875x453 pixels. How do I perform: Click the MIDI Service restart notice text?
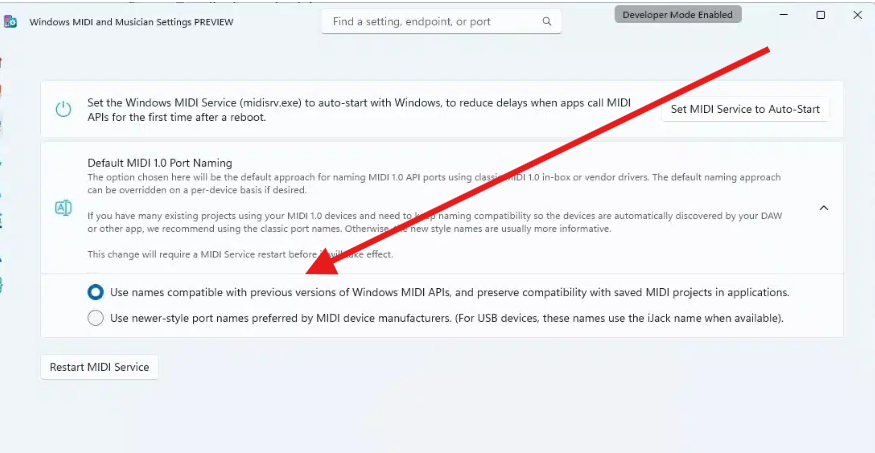(x=240, y=254)
